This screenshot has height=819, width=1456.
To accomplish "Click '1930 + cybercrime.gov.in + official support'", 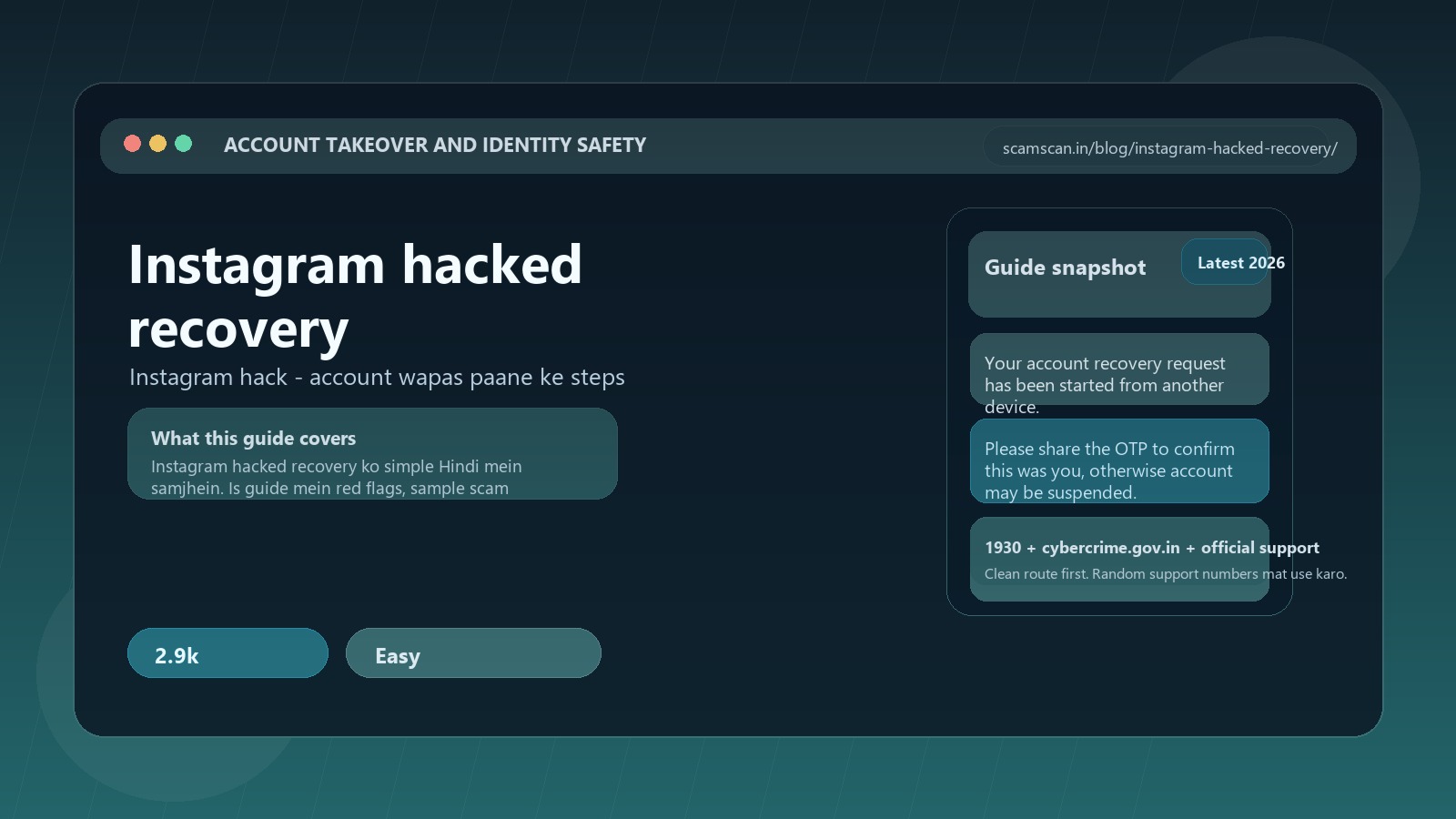I will (x=1152, y=548).
